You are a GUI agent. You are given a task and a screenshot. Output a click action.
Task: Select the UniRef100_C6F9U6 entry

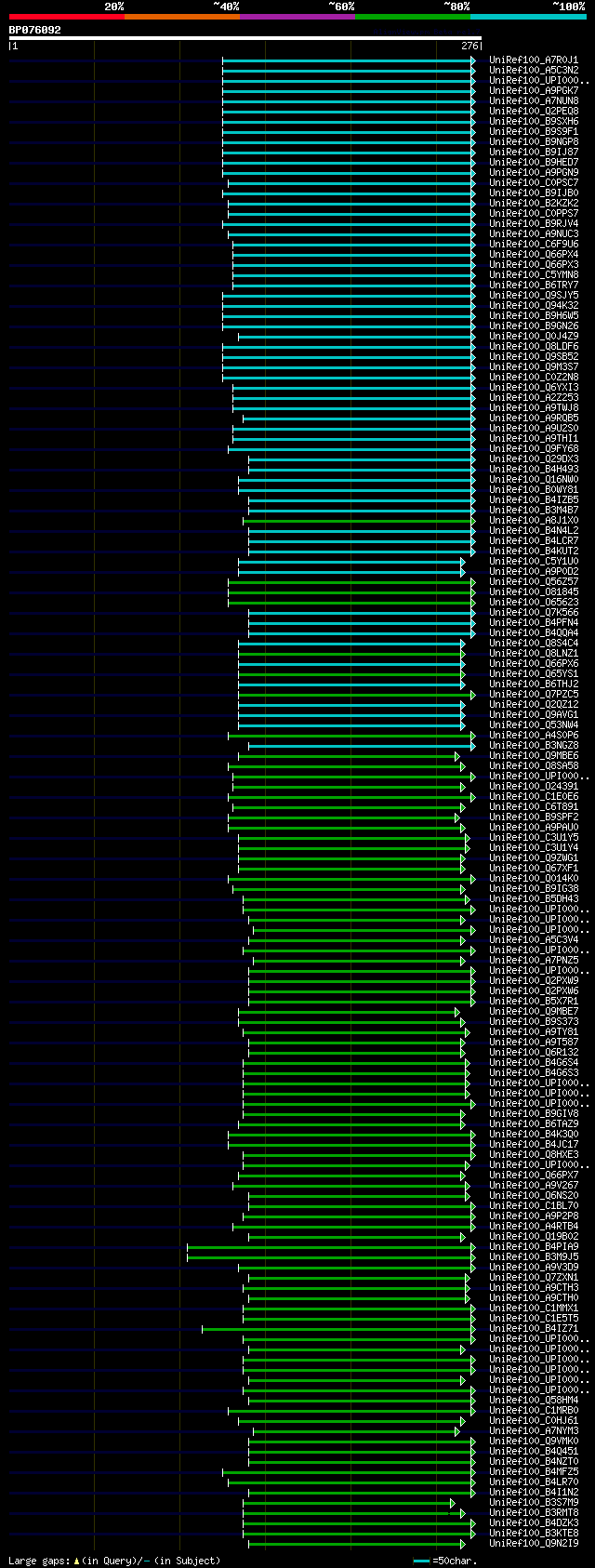coord(534,245)
